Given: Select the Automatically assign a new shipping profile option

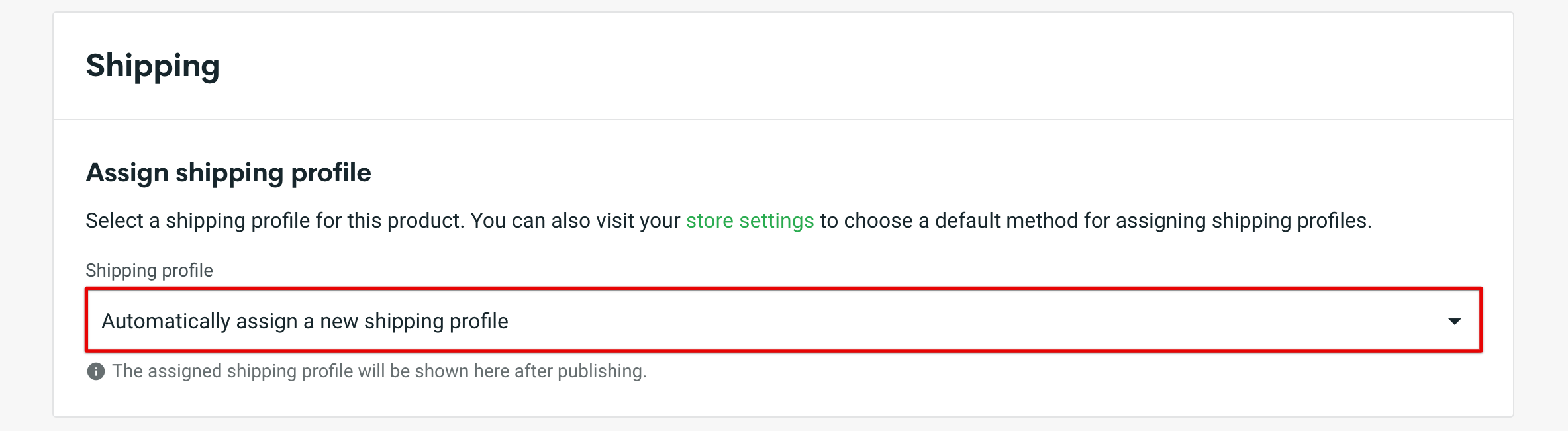Looking at the screenshot, I should (x=305, y=322).
